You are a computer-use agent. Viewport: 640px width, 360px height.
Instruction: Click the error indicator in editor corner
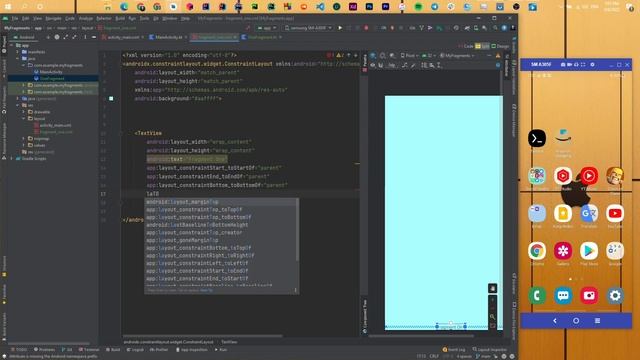[329, 55]
